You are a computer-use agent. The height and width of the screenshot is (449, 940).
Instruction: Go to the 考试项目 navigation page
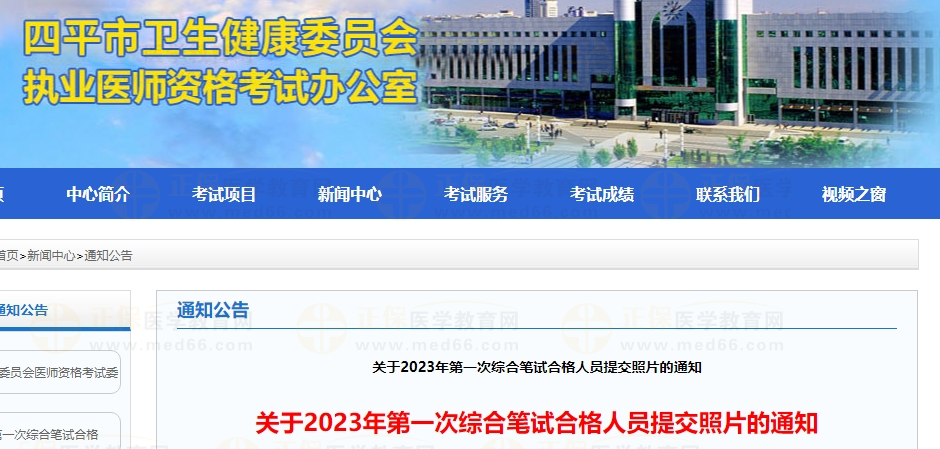224,195
